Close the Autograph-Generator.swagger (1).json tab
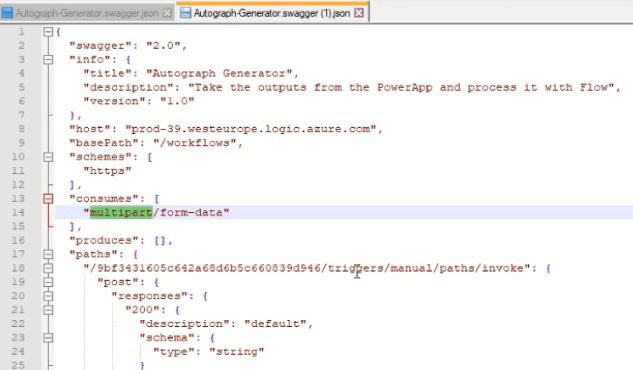This screenshot has height=370, width=633. 358,13
